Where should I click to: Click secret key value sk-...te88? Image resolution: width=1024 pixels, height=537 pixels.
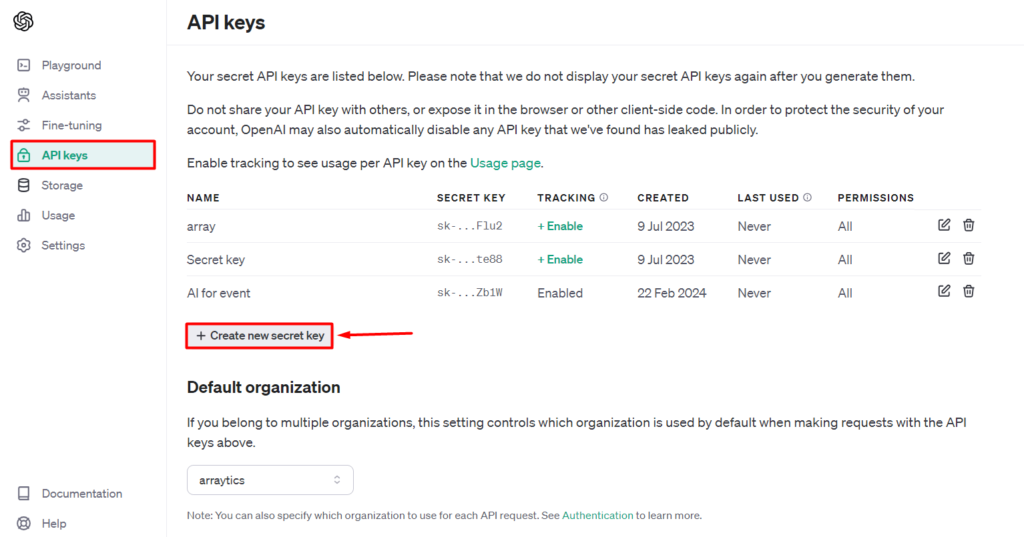click(470, 259)
